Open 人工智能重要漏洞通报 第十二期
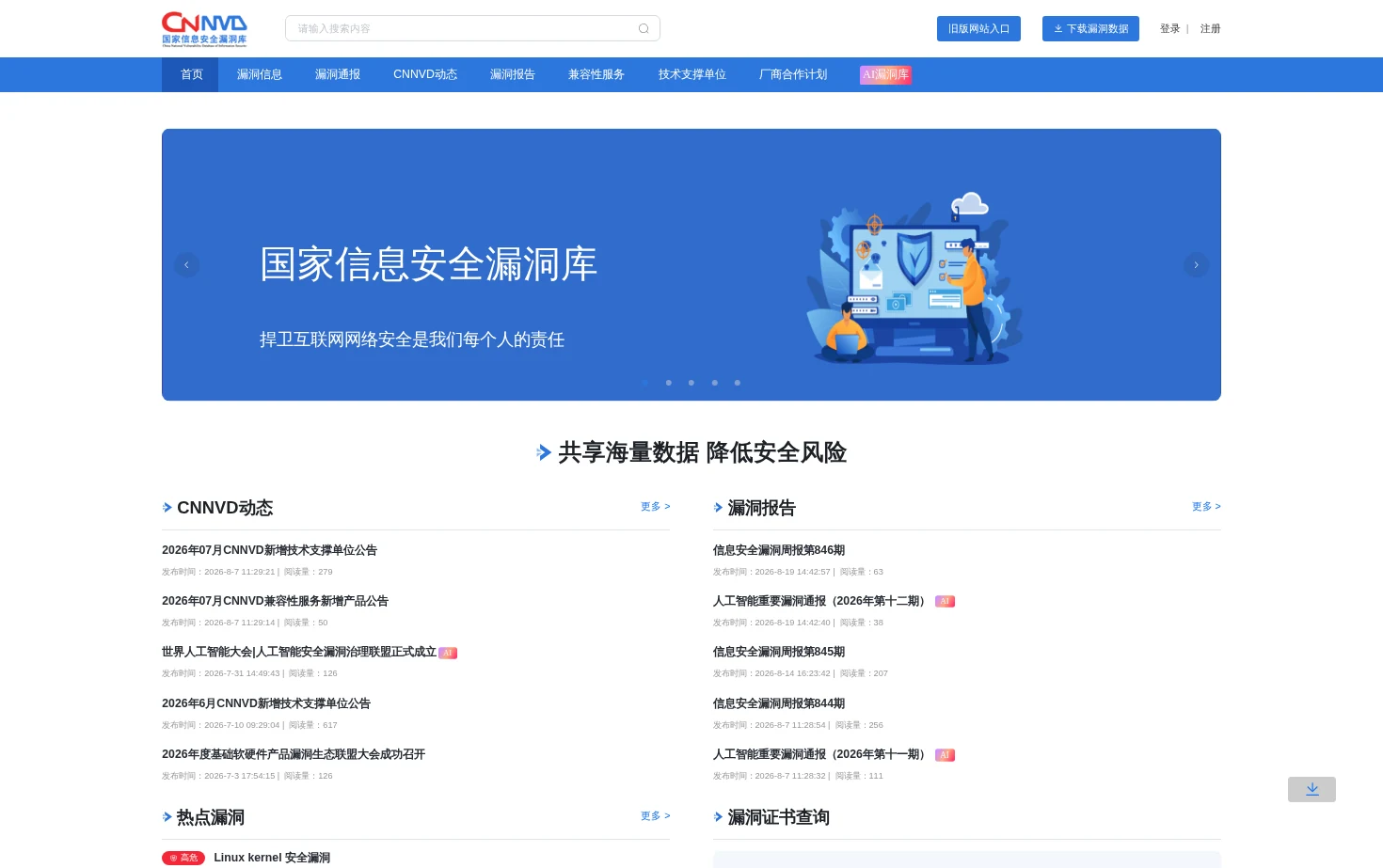 coord(821,601)
